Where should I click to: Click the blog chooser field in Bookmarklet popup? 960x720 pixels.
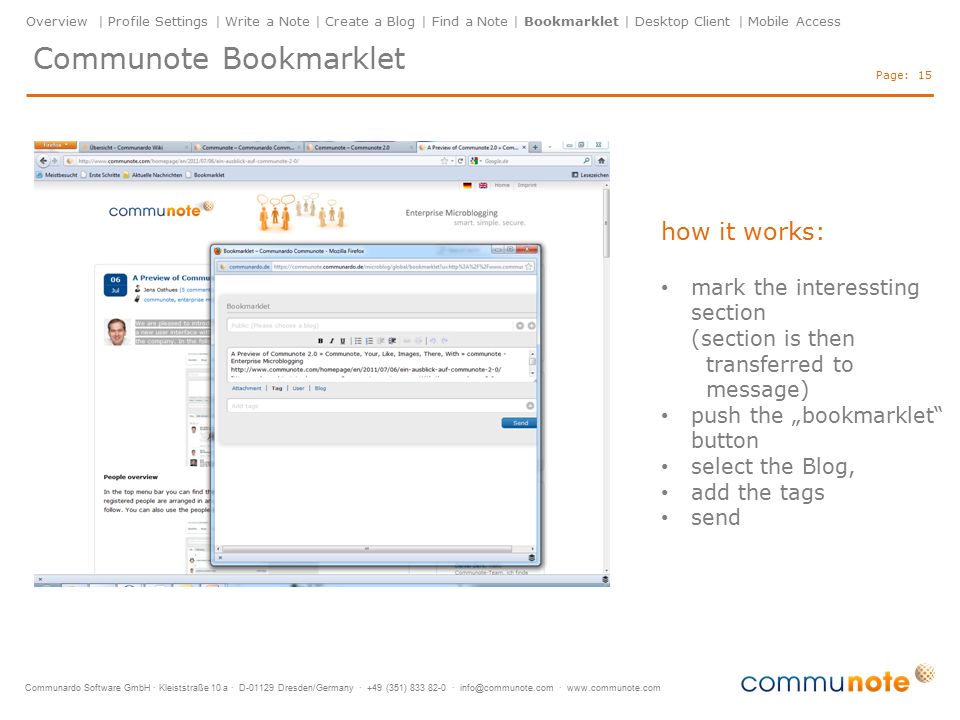[x=370, y=326]
